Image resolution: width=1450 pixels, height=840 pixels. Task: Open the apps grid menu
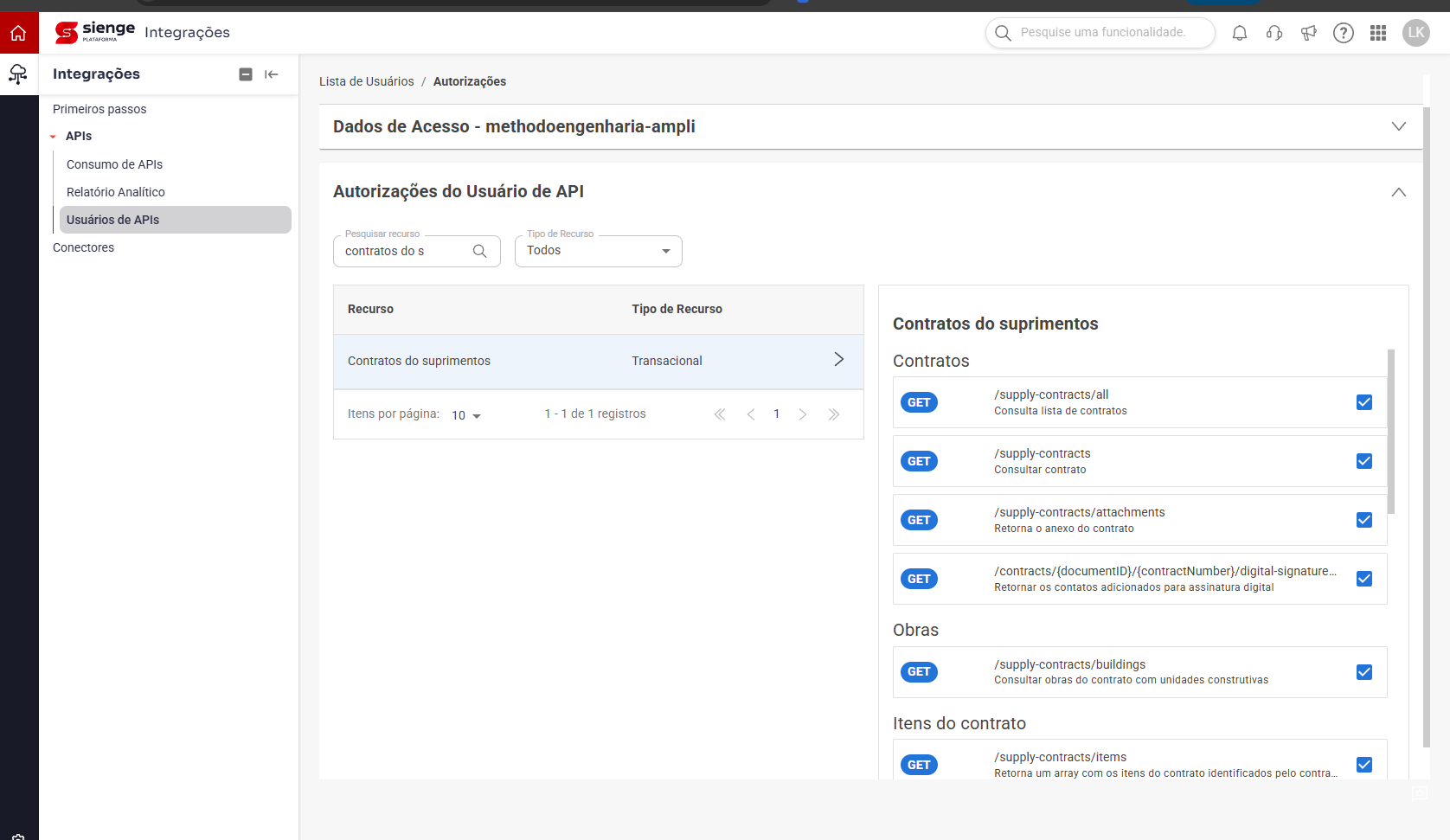coord(1378,33)
